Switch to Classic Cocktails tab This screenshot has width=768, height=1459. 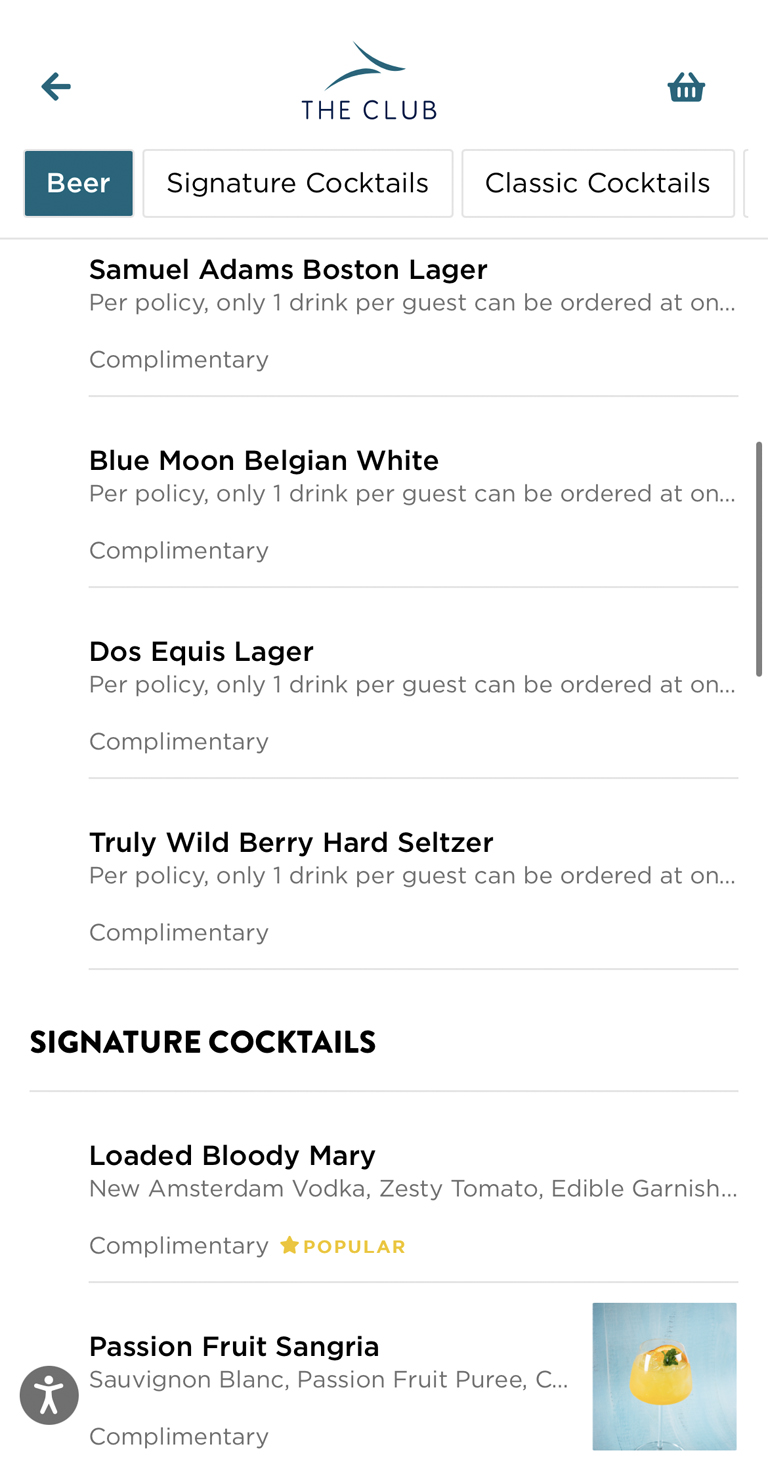(x=598, y=183)
